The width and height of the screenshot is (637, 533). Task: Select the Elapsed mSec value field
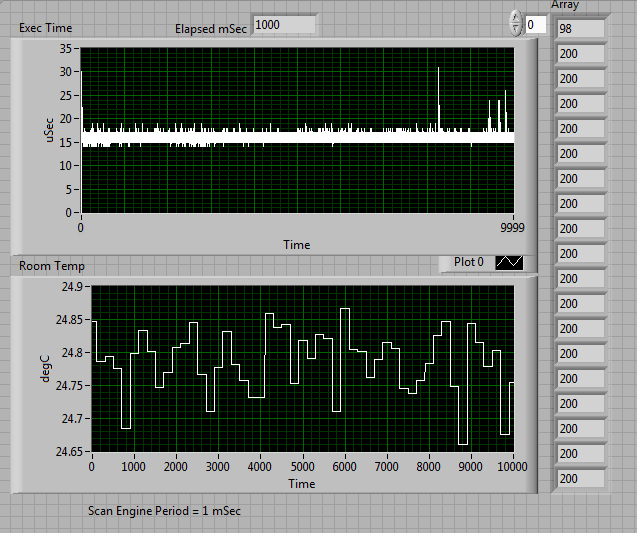coord(284,25)
